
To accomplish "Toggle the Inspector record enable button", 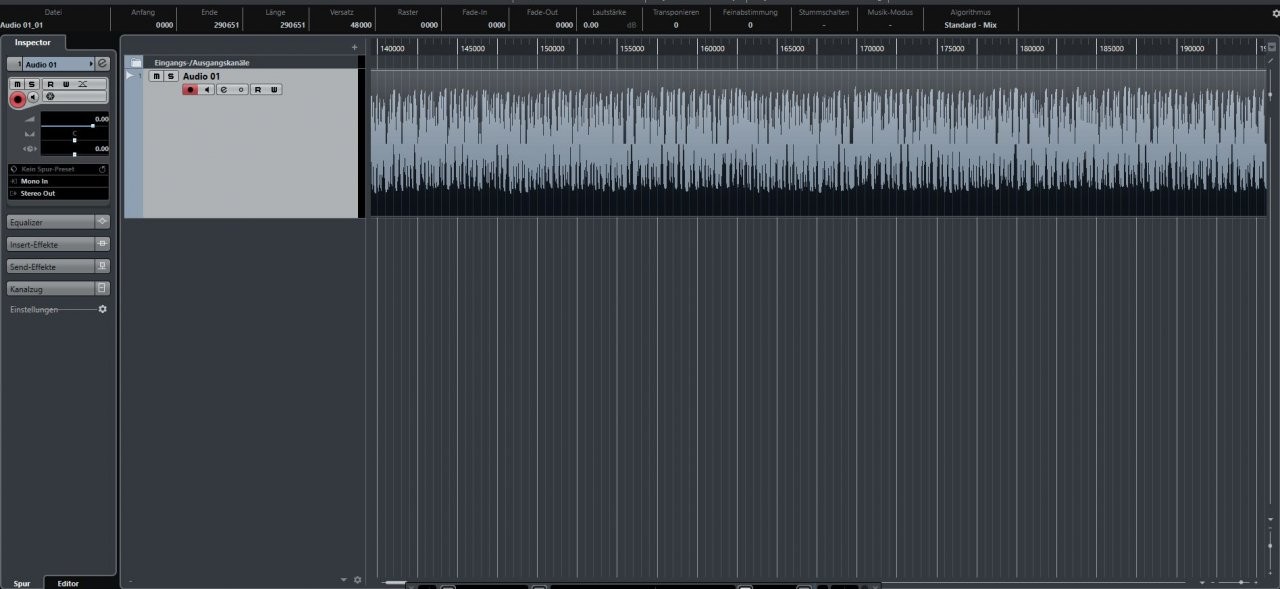I will pyautogui.click(x=17, y=99).
